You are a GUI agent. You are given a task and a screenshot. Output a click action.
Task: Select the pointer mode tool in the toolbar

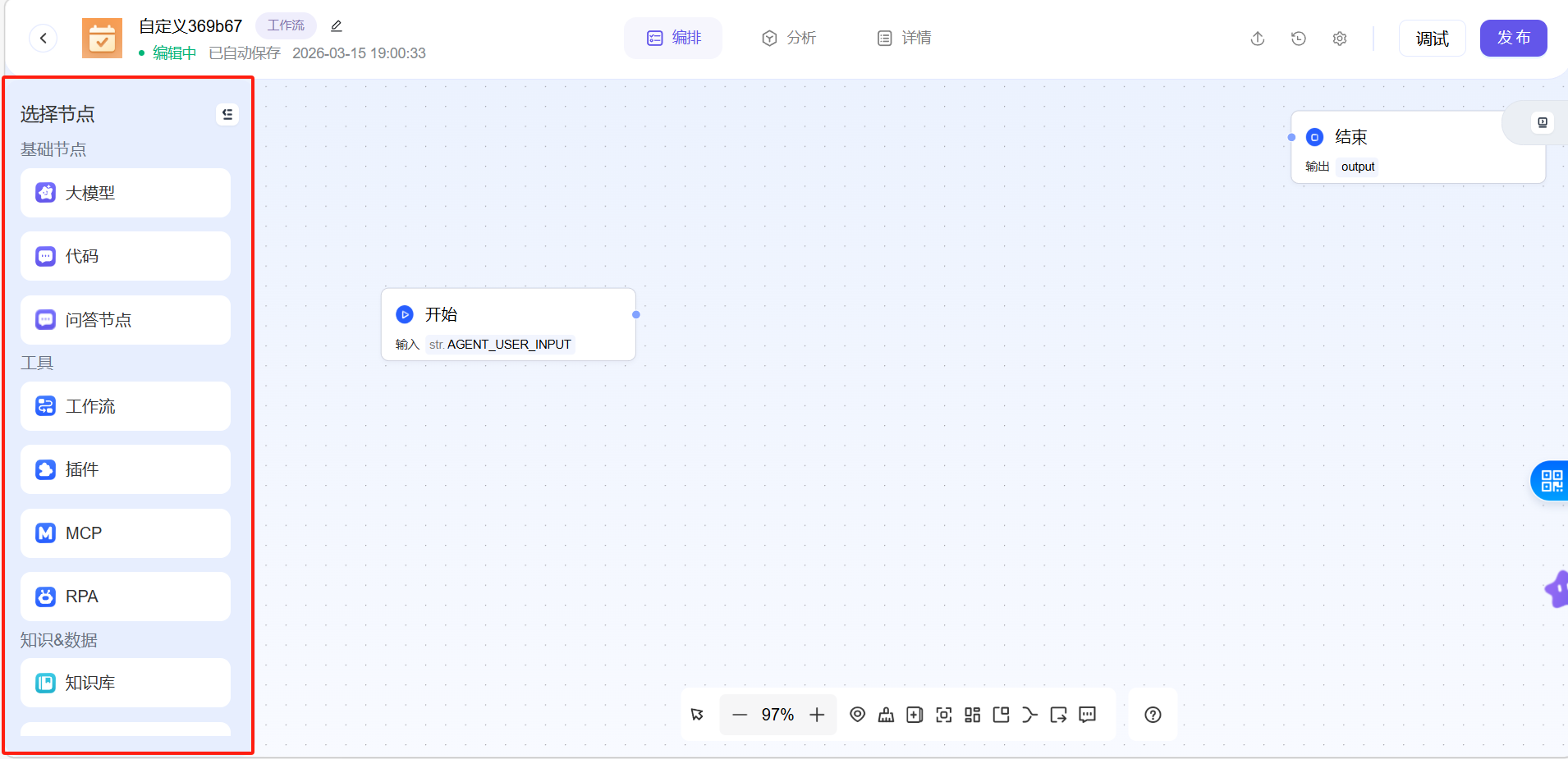(698, 715)
